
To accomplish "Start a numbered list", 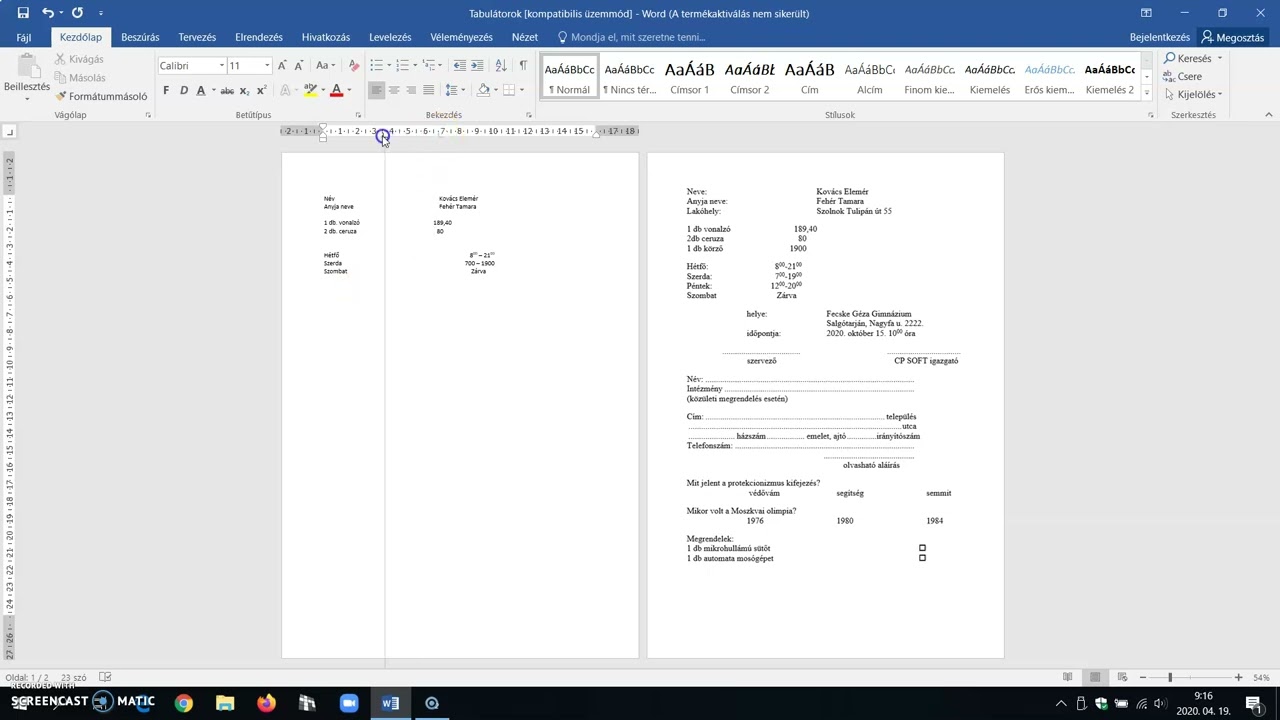I will coord(402,65).
